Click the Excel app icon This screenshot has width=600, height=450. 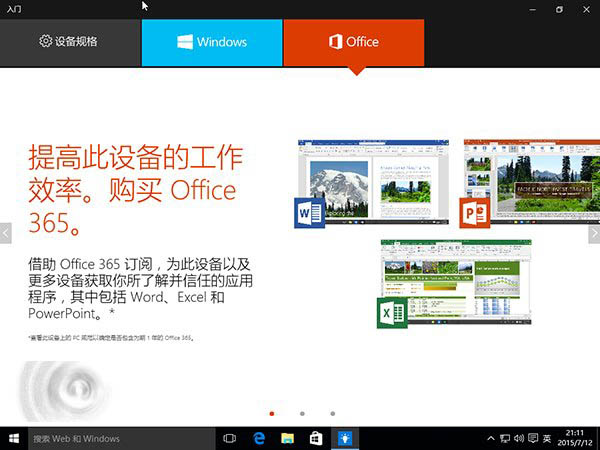point(392,313)
